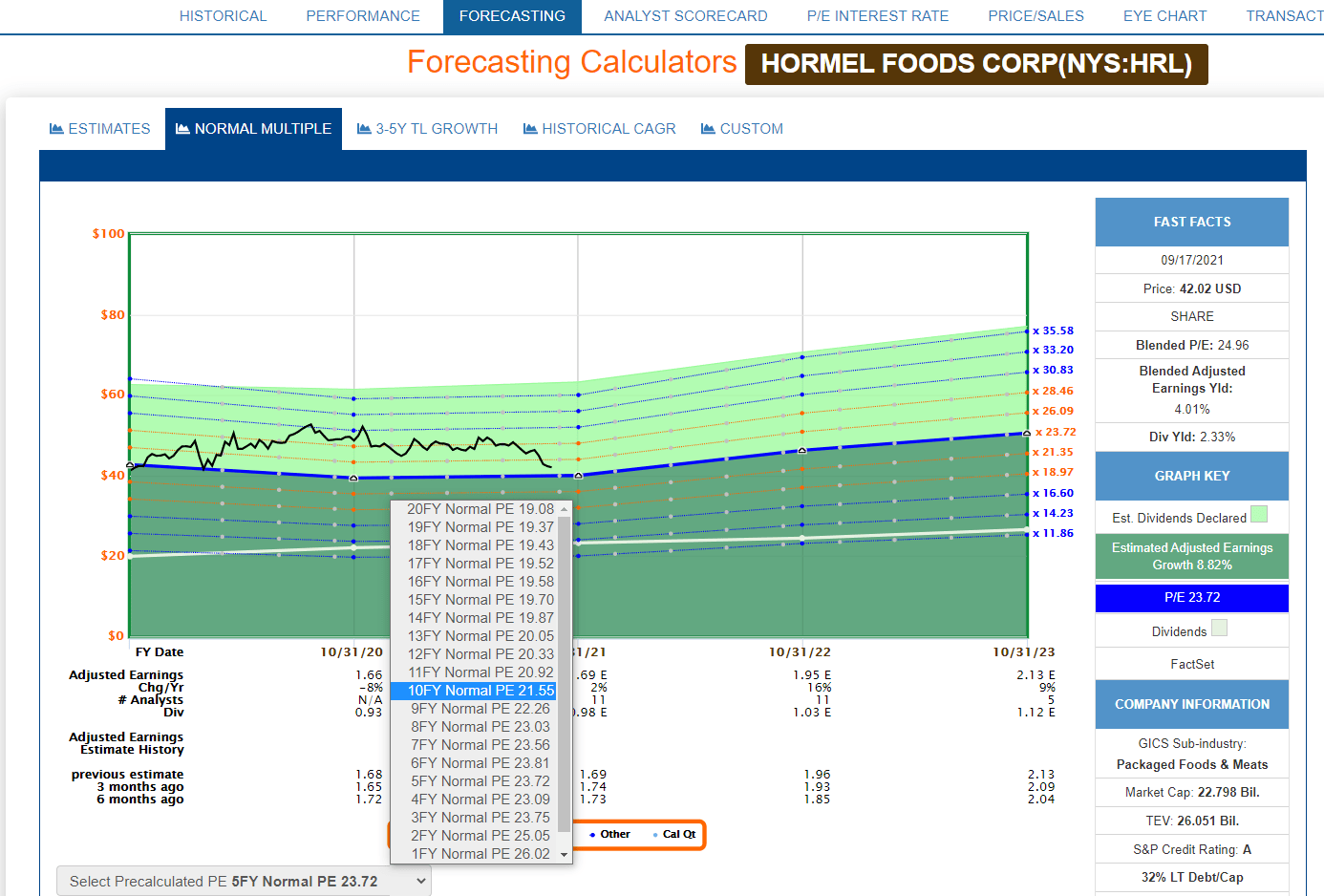Viewport: 1324px width, 896px height.
Task: Click the chart icon beside CUSTOM
Action: point(708,128)
